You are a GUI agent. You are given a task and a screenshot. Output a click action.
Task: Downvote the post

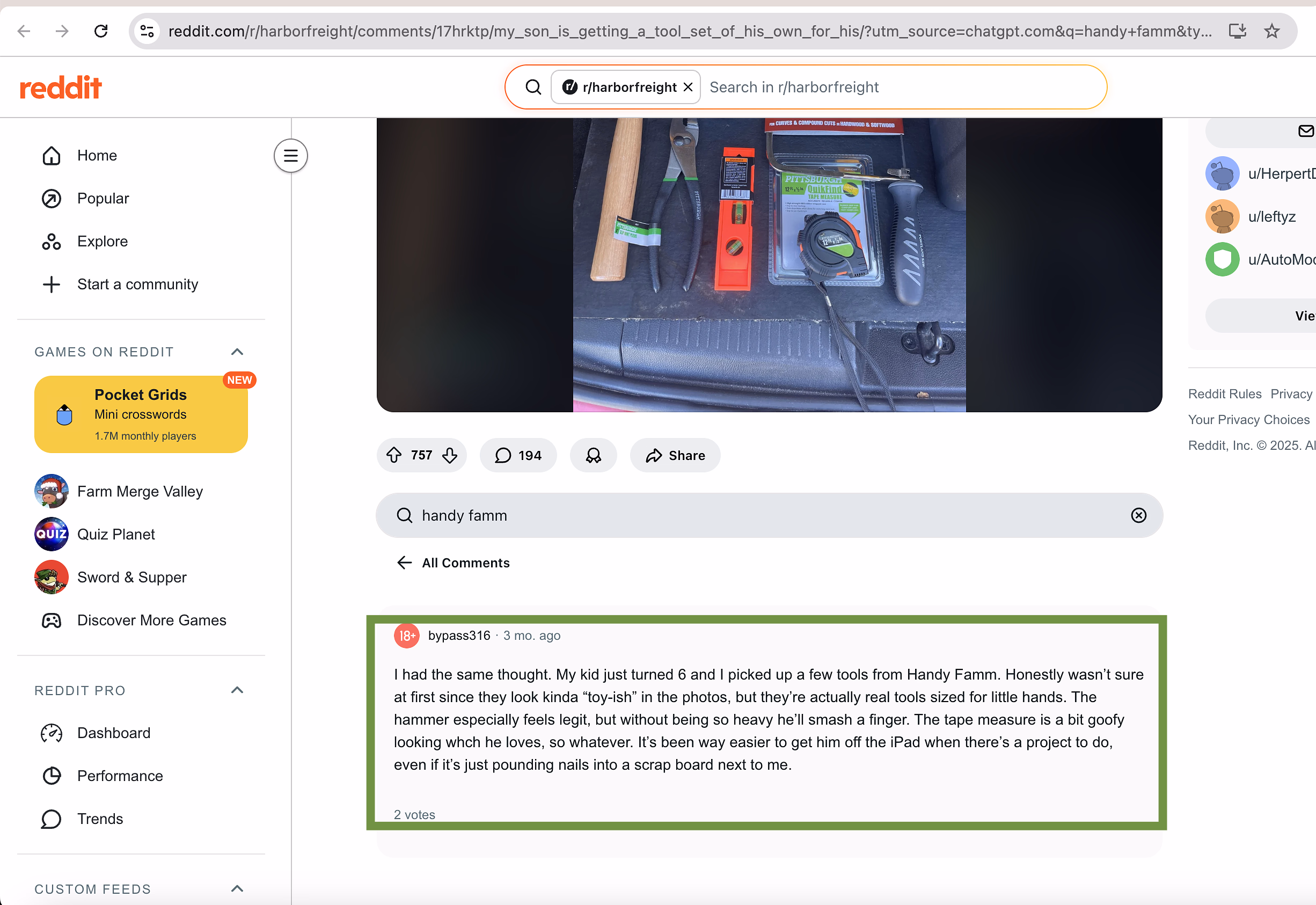tap(450, 455)
